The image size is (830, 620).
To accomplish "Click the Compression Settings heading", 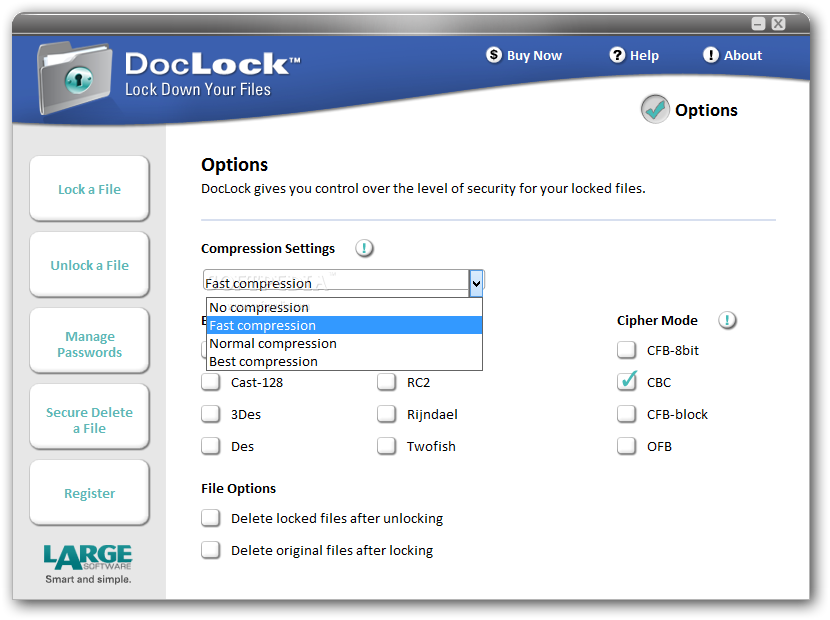I will tap(268, 248).
